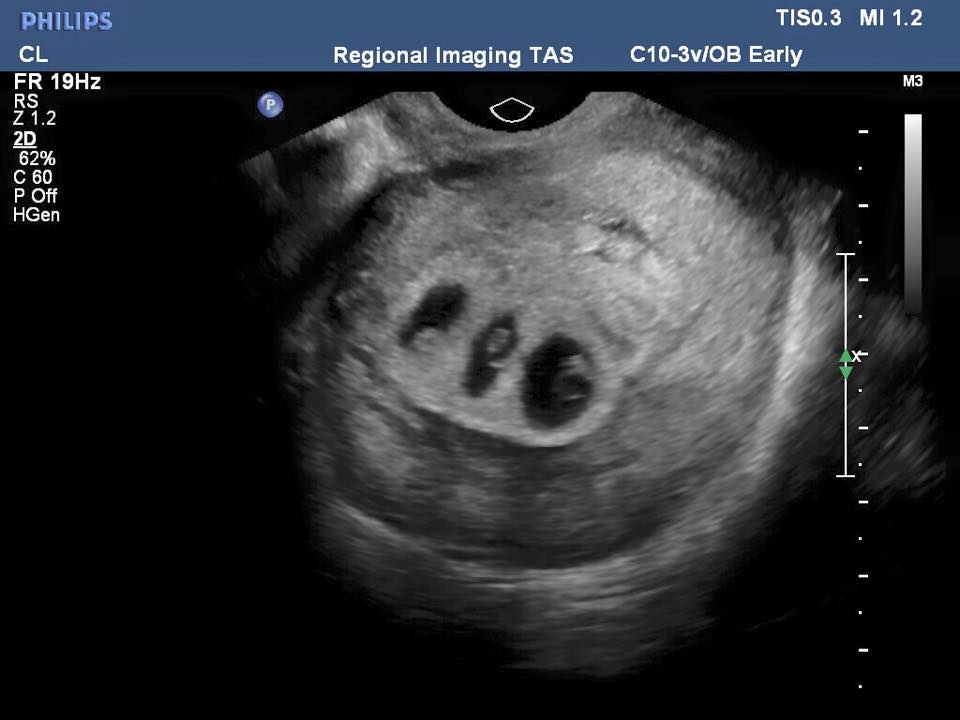Click the FR 19Hz frame rate readout
The height and width of the screenshot is (720, 960).
point(57,82)
